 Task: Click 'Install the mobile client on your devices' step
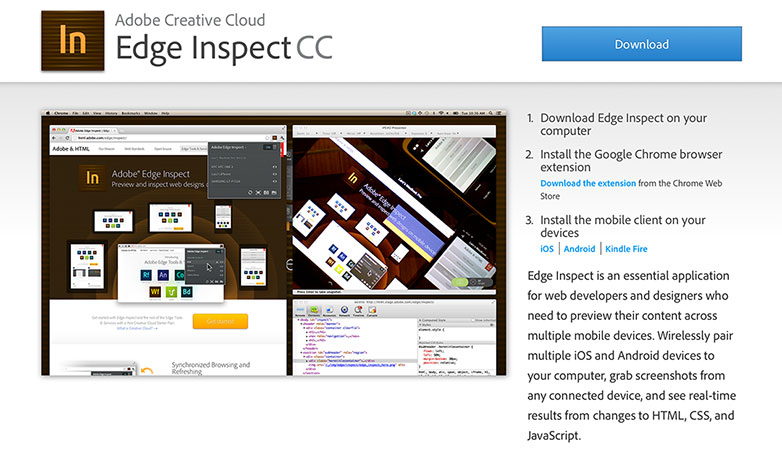pos(622,226)
